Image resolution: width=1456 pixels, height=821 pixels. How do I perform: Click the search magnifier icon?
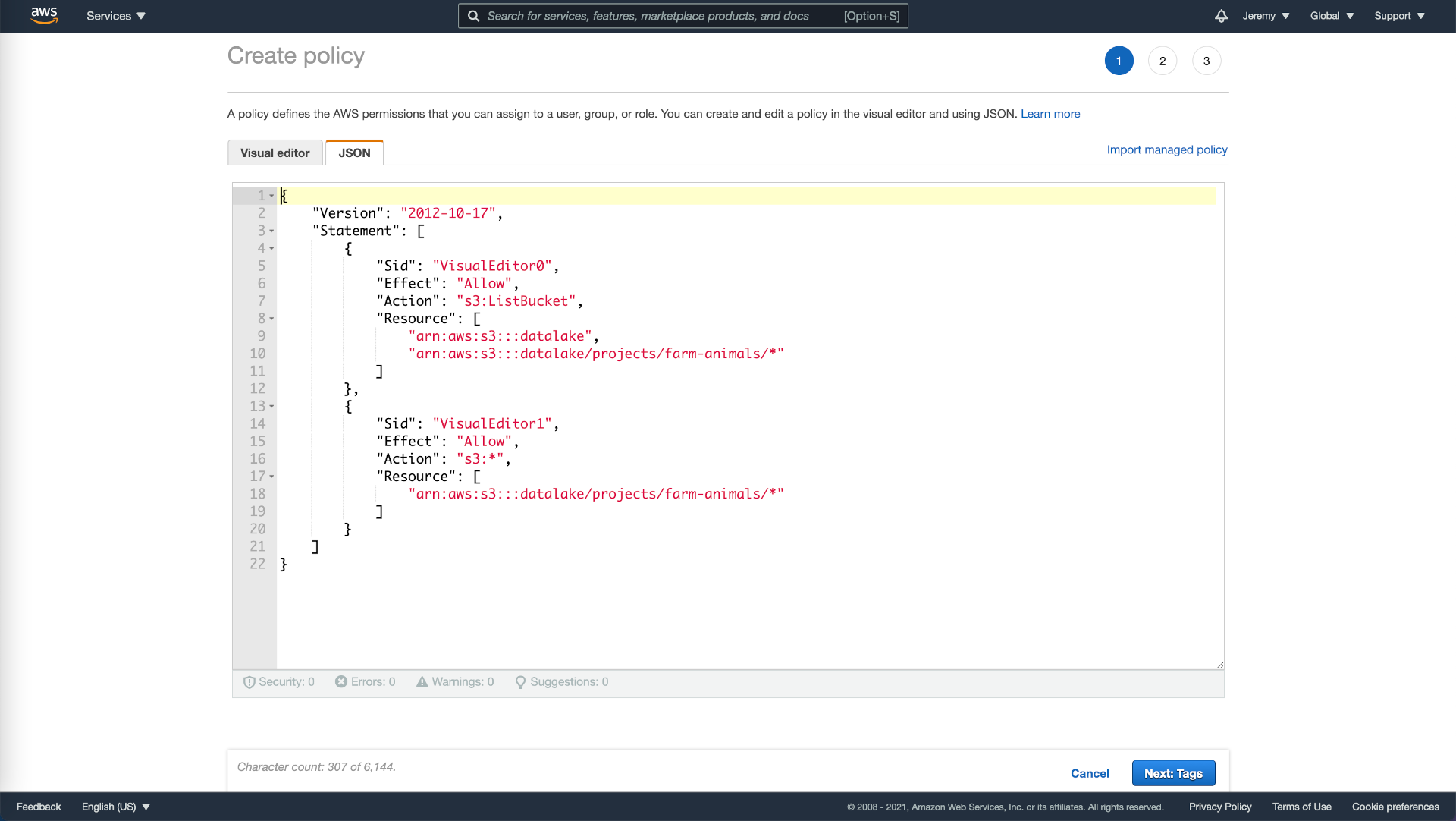click(x=473, y=16)
